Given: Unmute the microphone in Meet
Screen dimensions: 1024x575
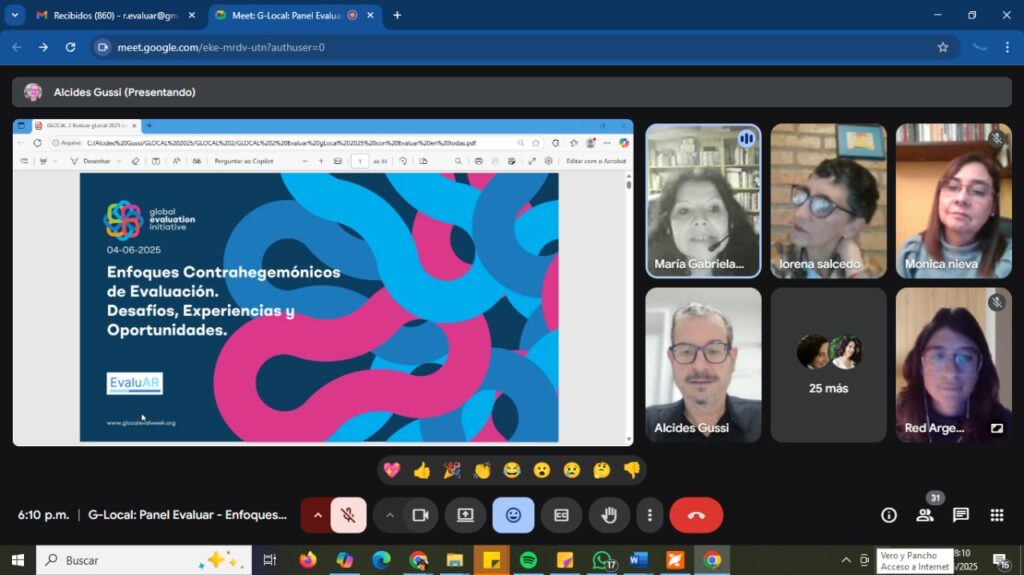Looking at the screenshot, I should pos(348,515).
